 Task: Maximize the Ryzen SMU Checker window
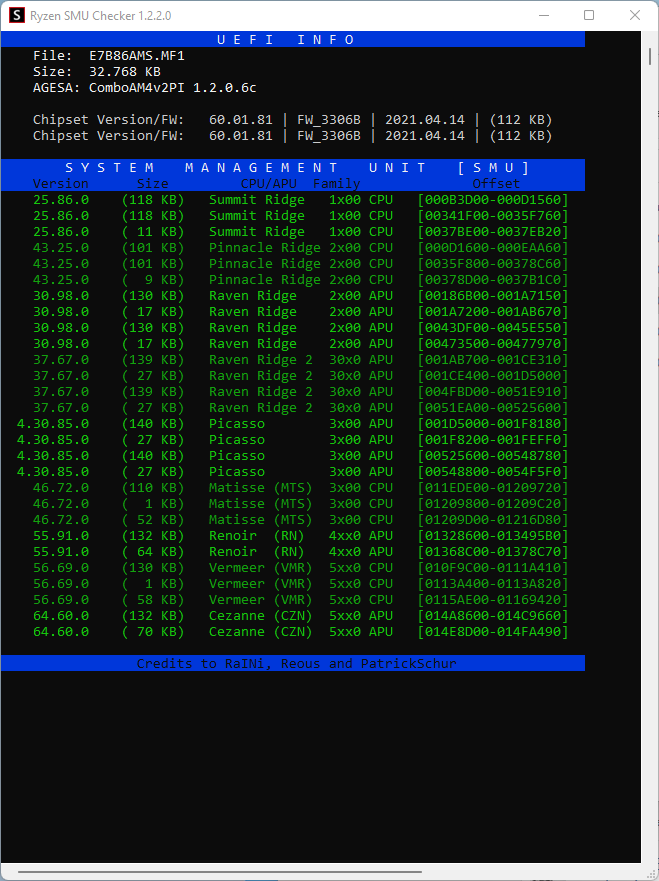(589, 16)
